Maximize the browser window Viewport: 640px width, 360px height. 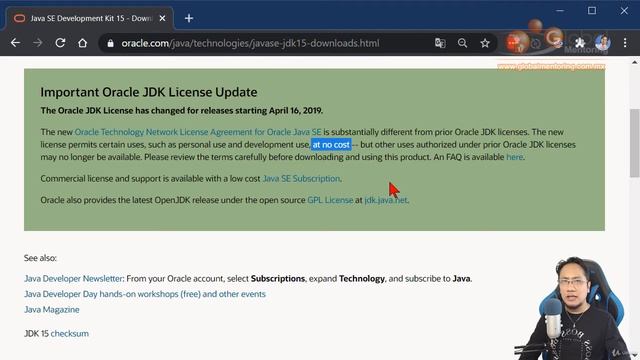point(592,11)
